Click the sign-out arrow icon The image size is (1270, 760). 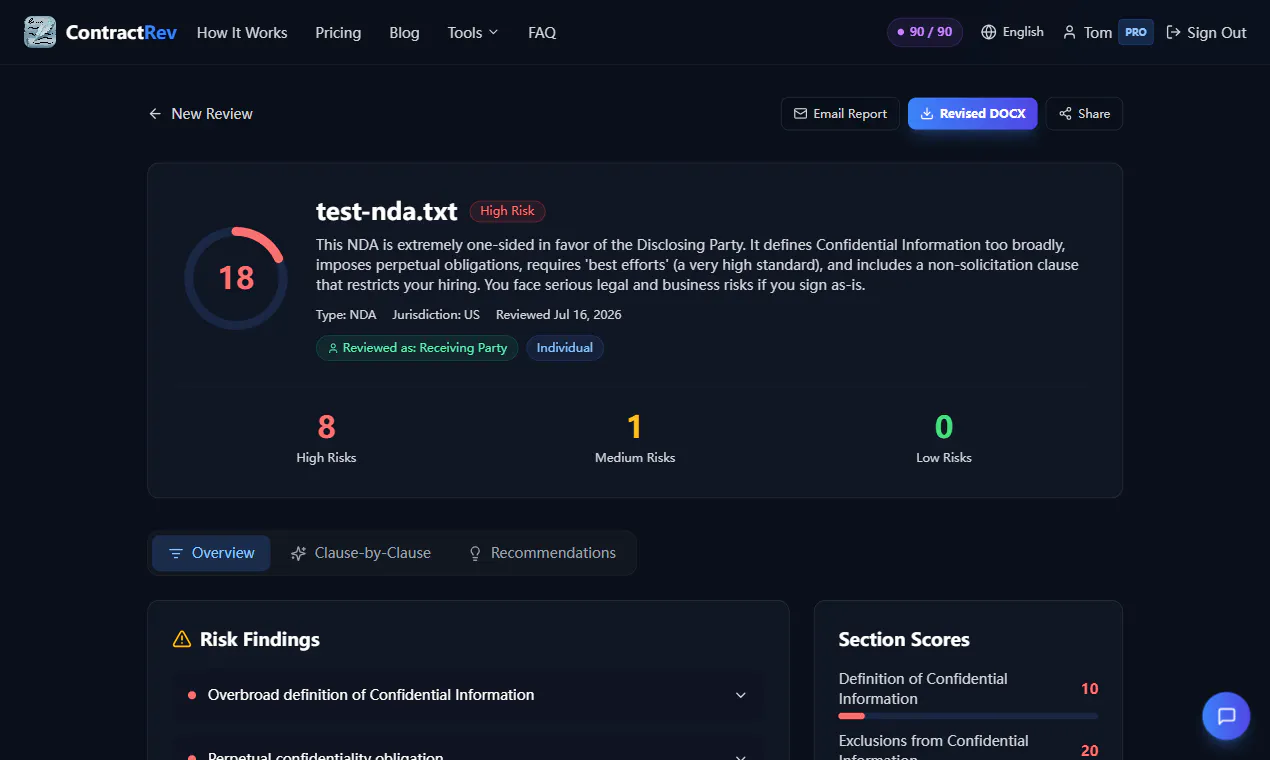(x=1173, y=32)
